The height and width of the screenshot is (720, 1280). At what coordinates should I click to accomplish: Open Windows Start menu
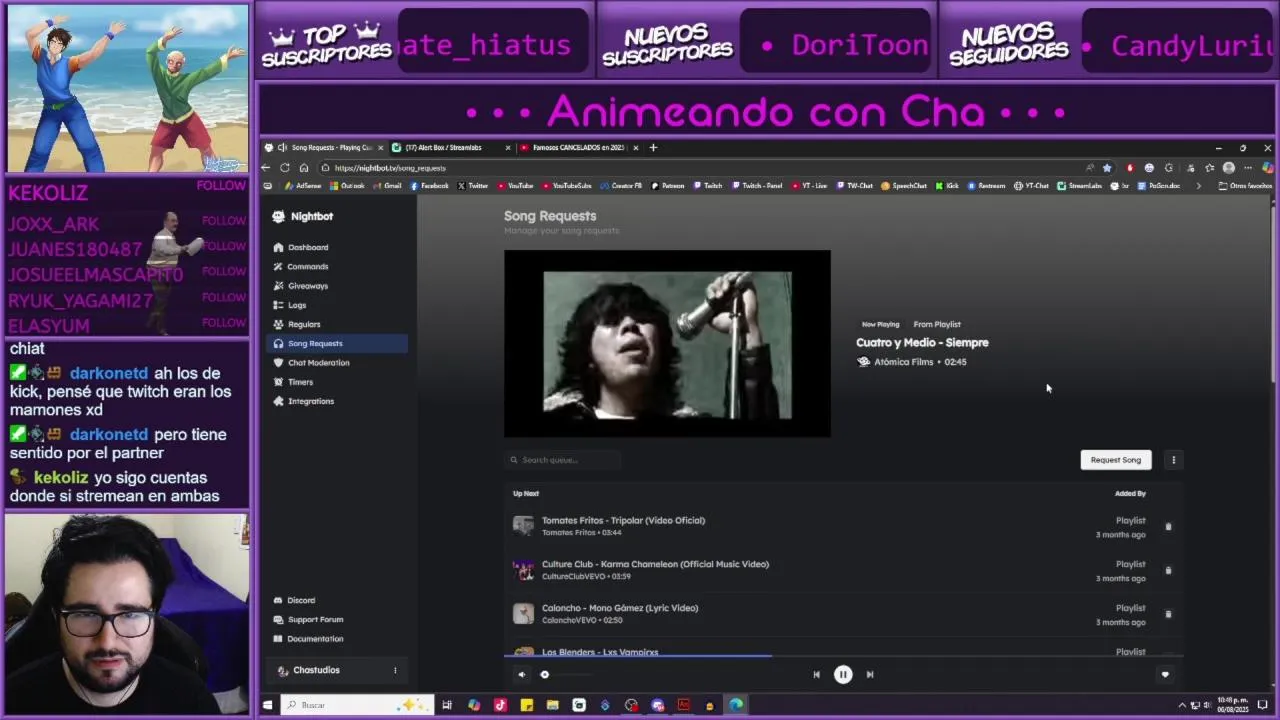click(267, 705)
